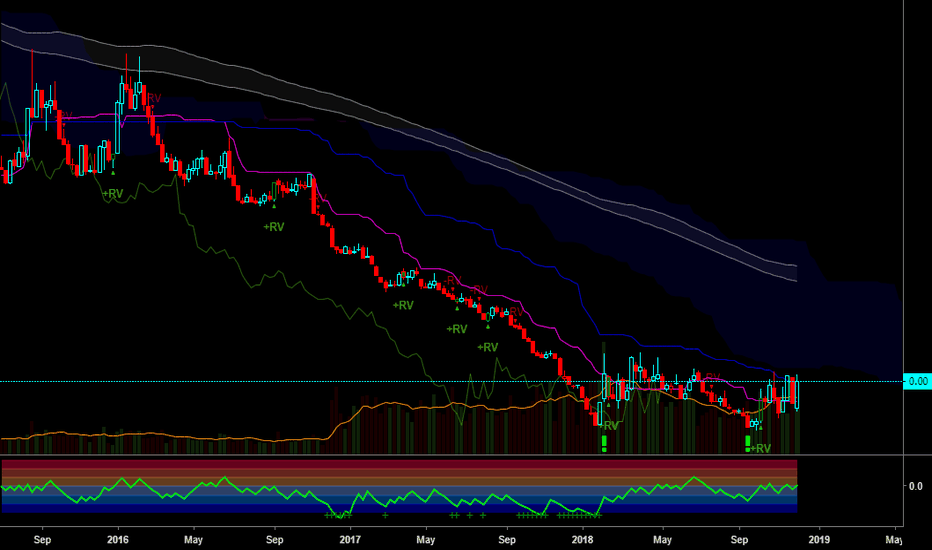Select the 2016 label on the time axis
This screenshot has height=550, width=932.
tap(118, 539)
